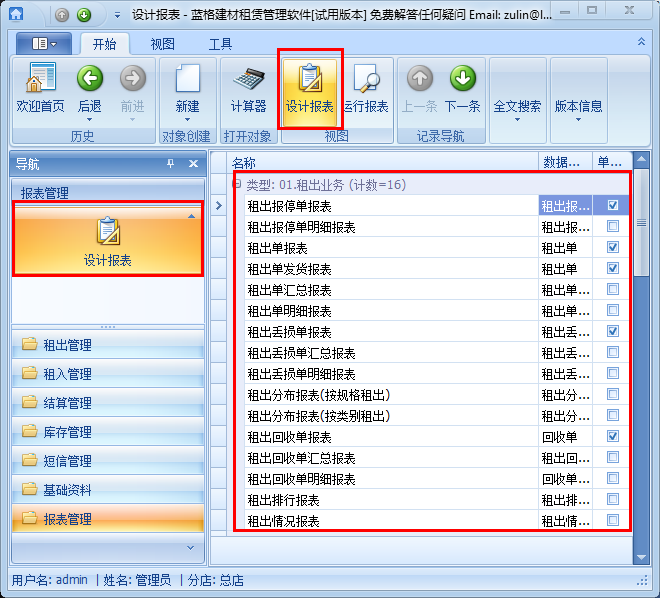
Task: Open the quick access customize dropdown
Action: [x=117, y=16]
